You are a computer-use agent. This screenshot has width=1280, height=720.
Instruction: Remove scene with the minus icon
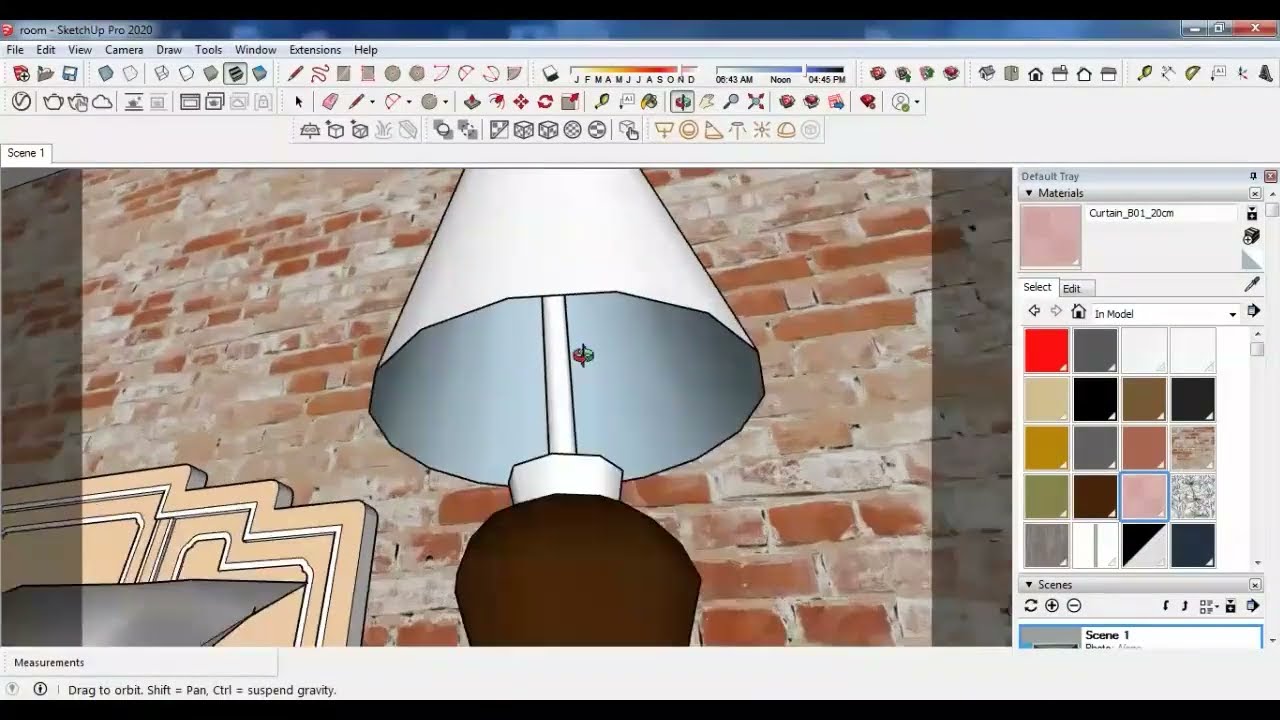(x=1074, y=605)
